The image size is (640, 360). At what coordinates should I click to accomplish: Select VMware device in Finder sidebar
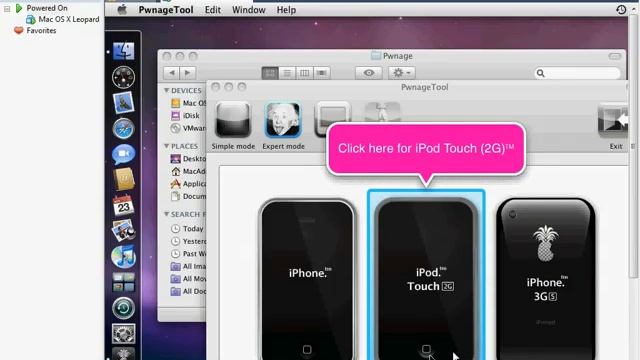pos(188,128)
